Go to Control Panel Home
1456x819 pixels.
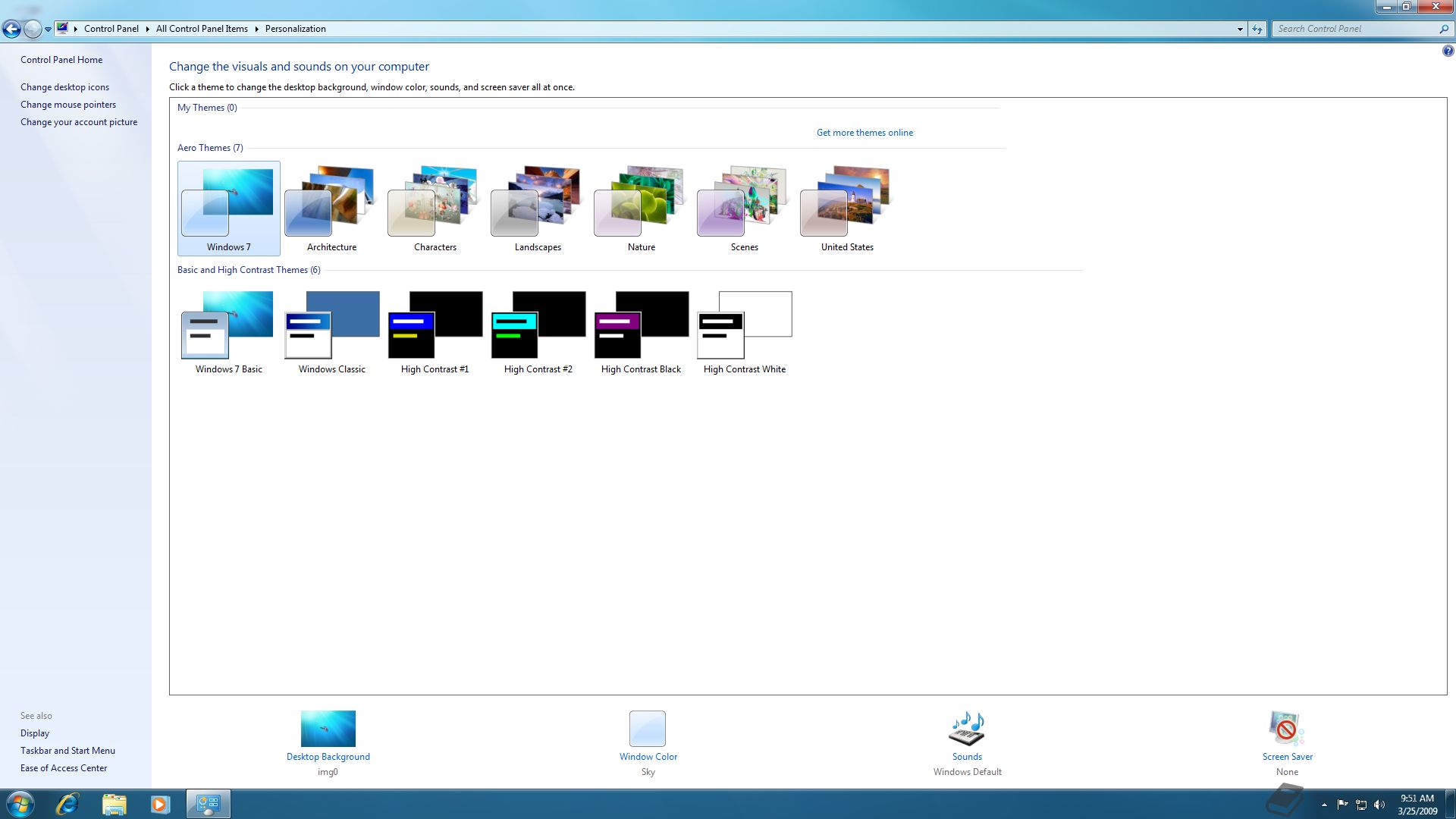coord(61,60)
